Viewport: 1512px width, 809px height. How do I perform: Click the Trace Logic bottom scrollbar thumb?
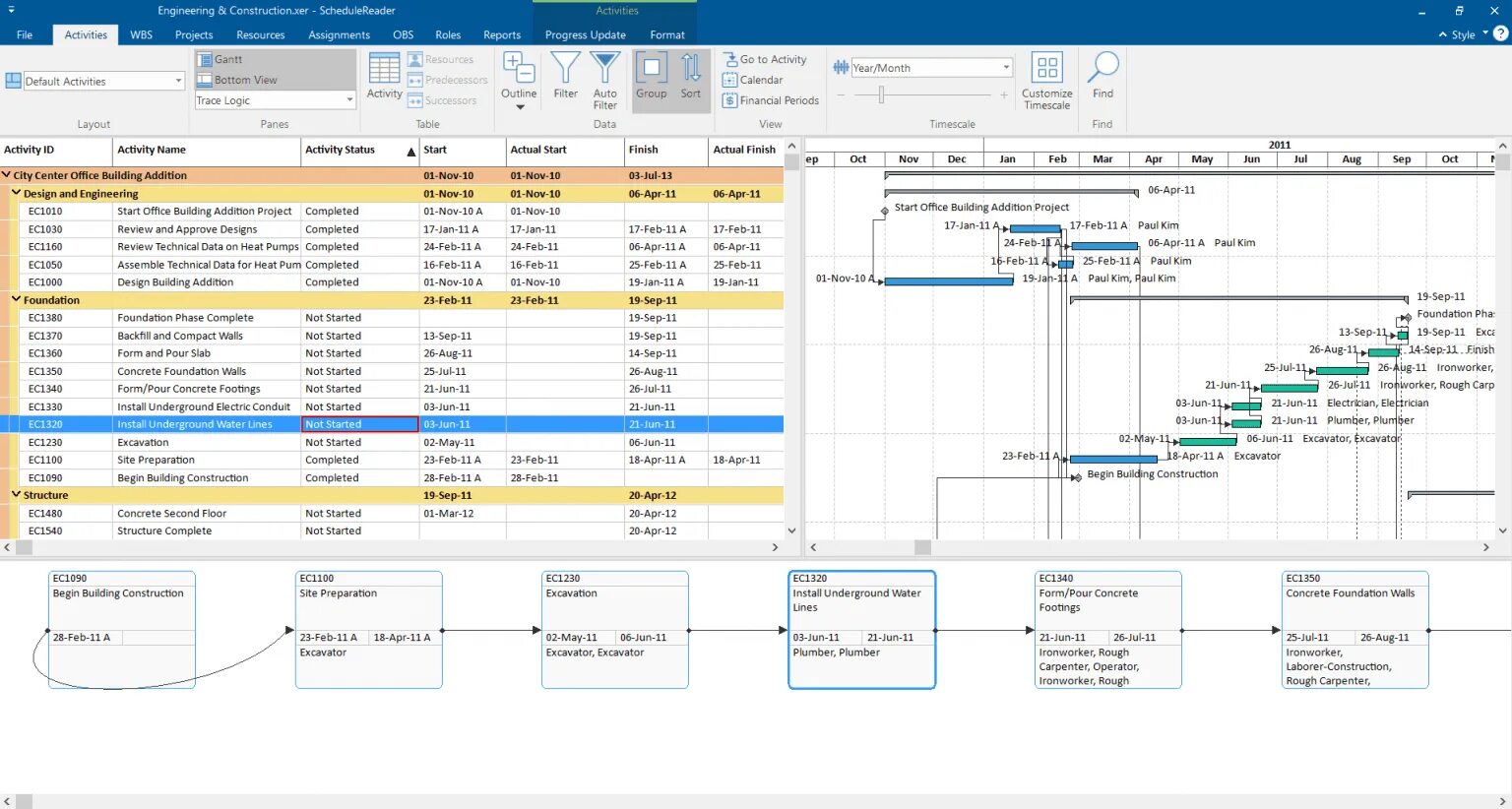coord(24,801)
